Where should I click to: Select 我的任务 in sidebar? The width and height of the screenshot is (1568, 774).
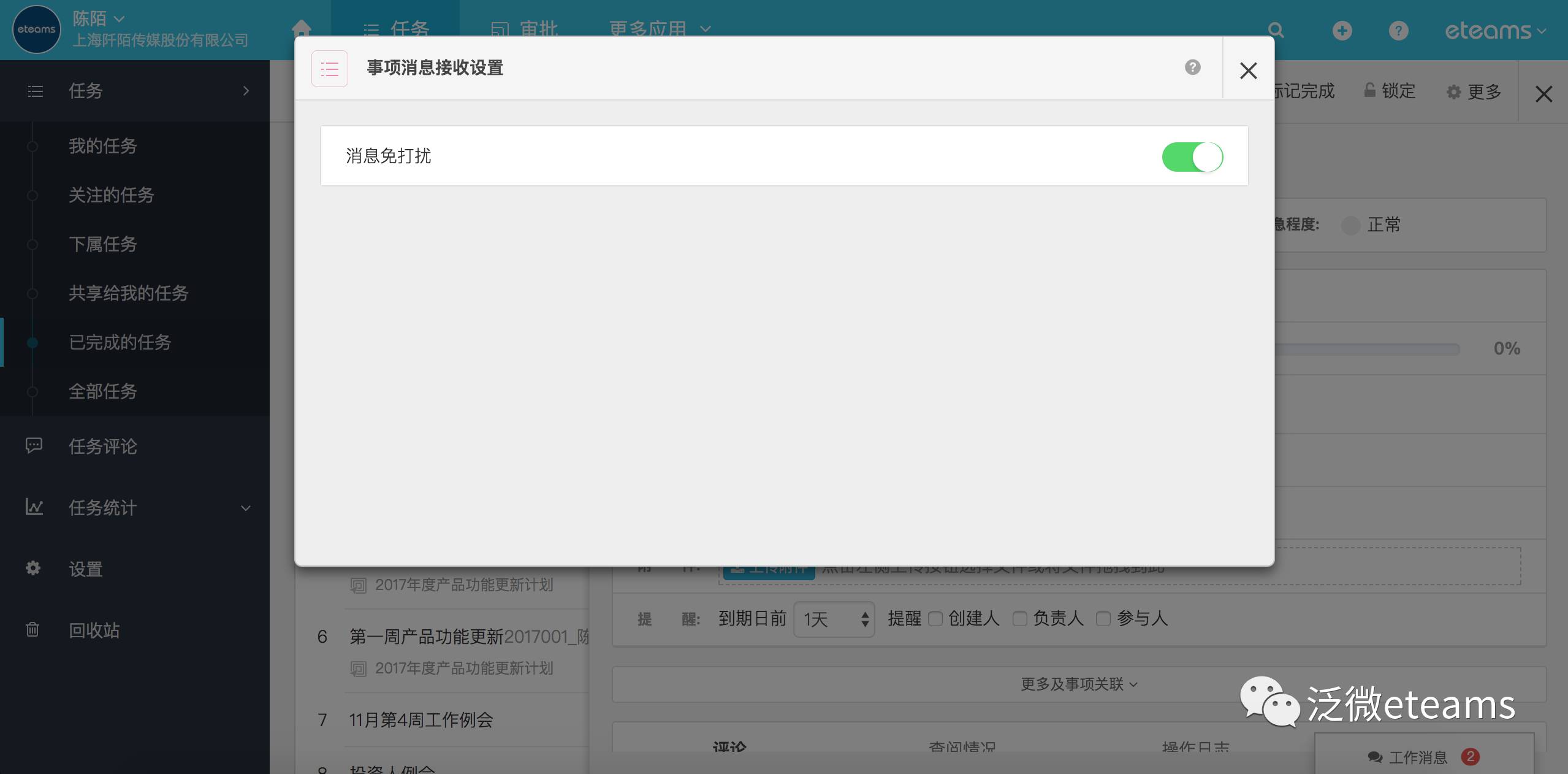pyautogui.click(x=102, y=146)
